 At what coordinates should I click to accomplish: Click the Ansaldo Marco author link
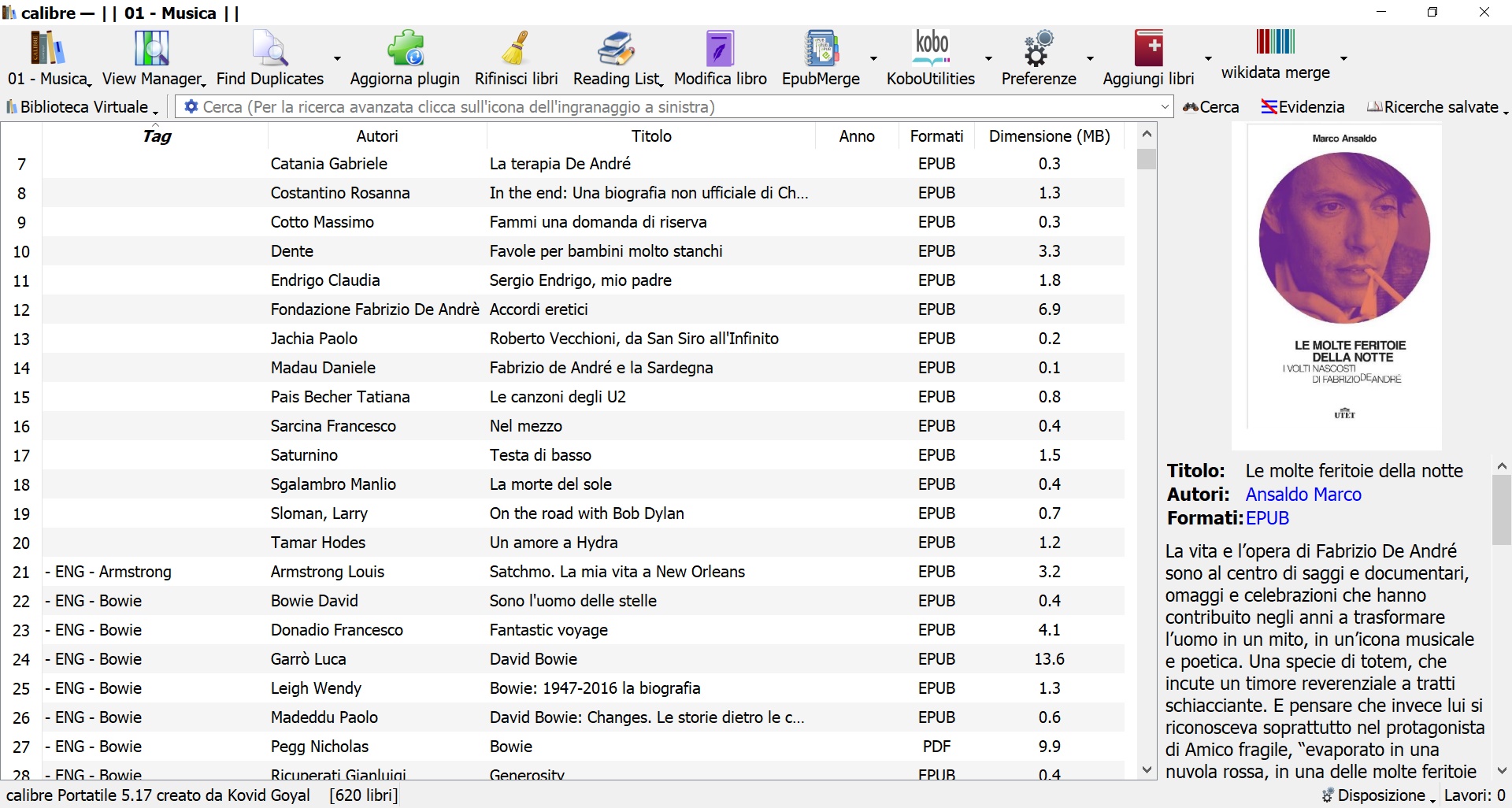1303,495
